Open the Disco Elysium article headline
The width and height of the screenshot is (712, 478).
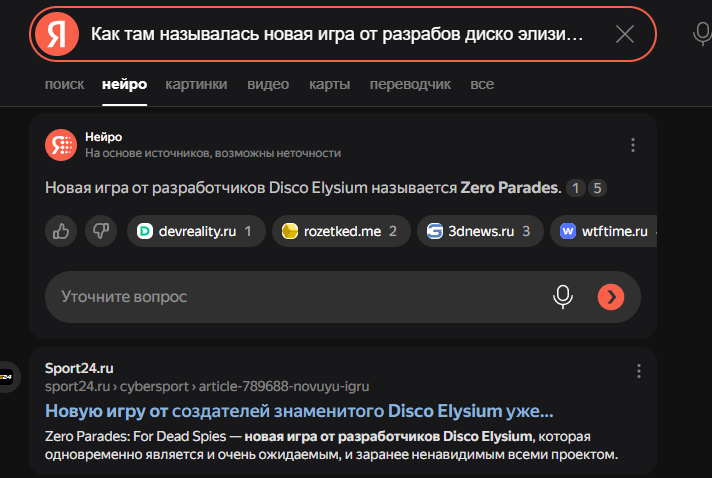point(299,411)
